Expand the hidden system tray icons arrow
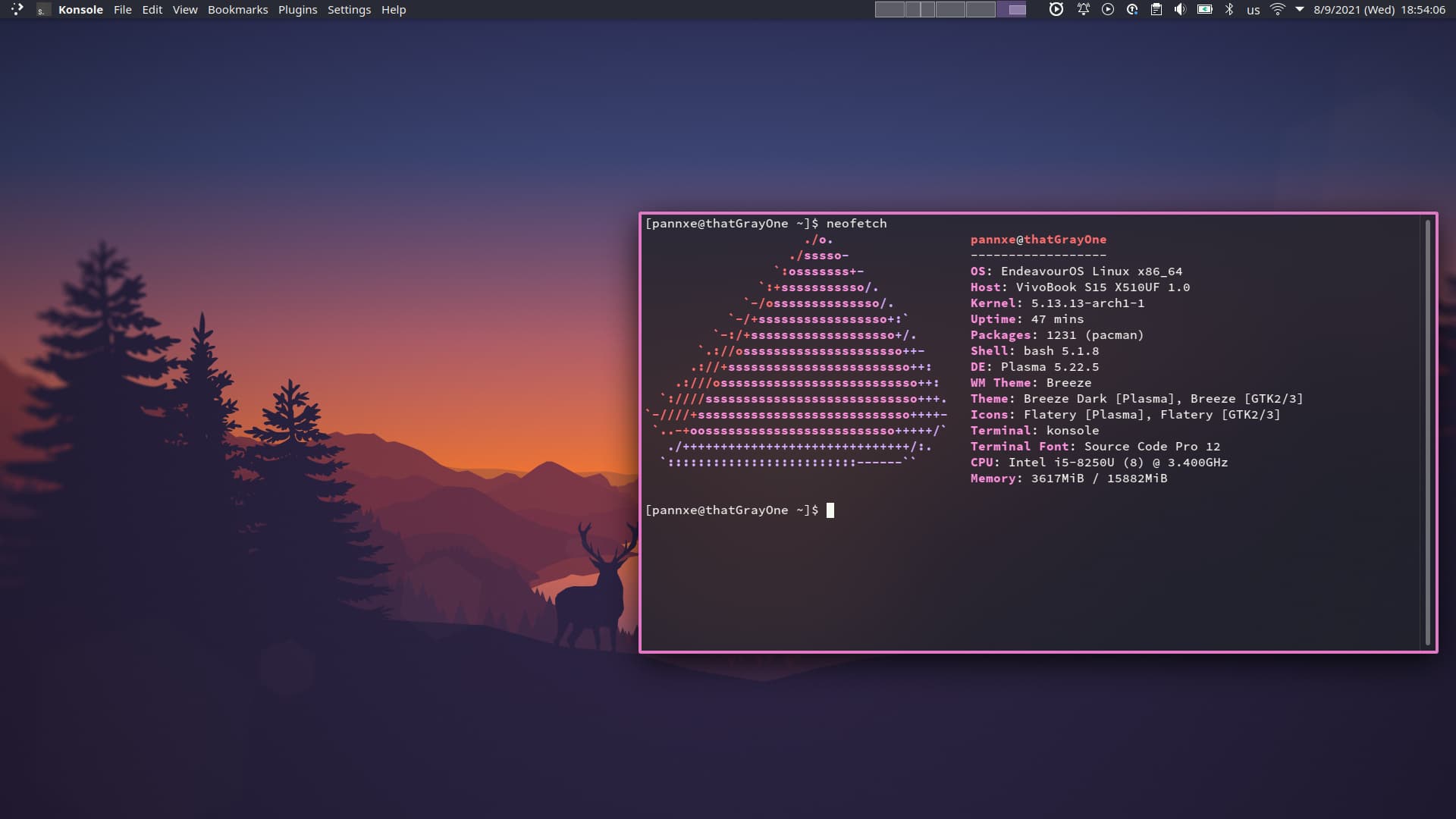The image size is (1456, 819). (x=1300, y=10)
